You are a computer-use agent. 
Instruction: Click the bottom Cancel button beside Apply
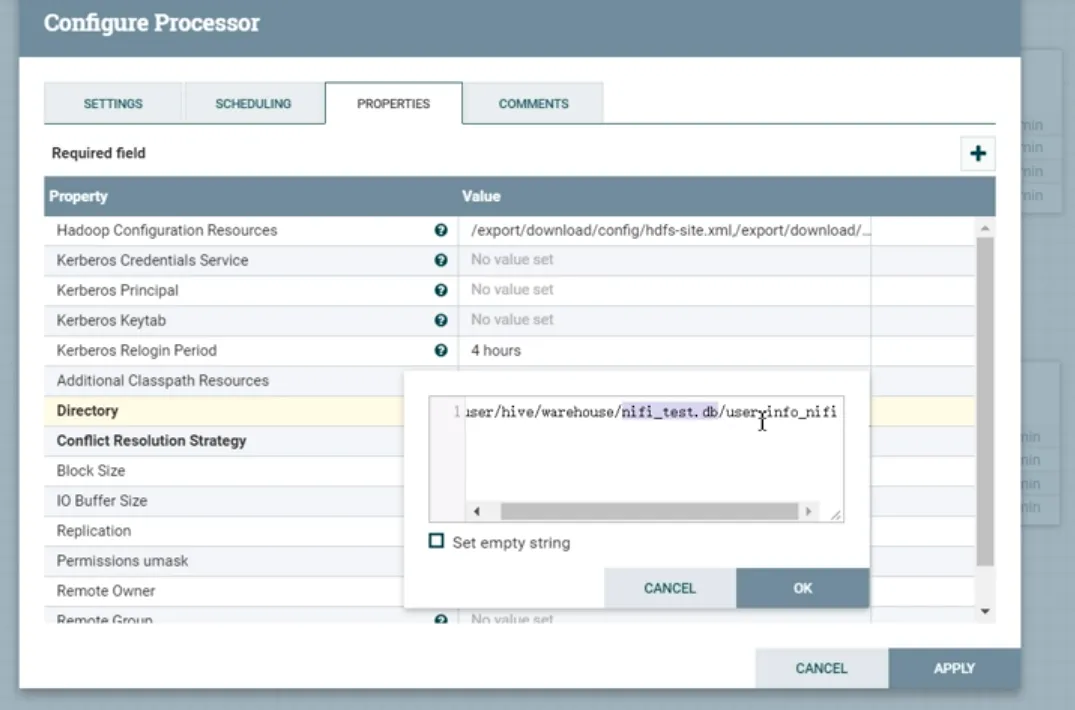coord(821,668)
